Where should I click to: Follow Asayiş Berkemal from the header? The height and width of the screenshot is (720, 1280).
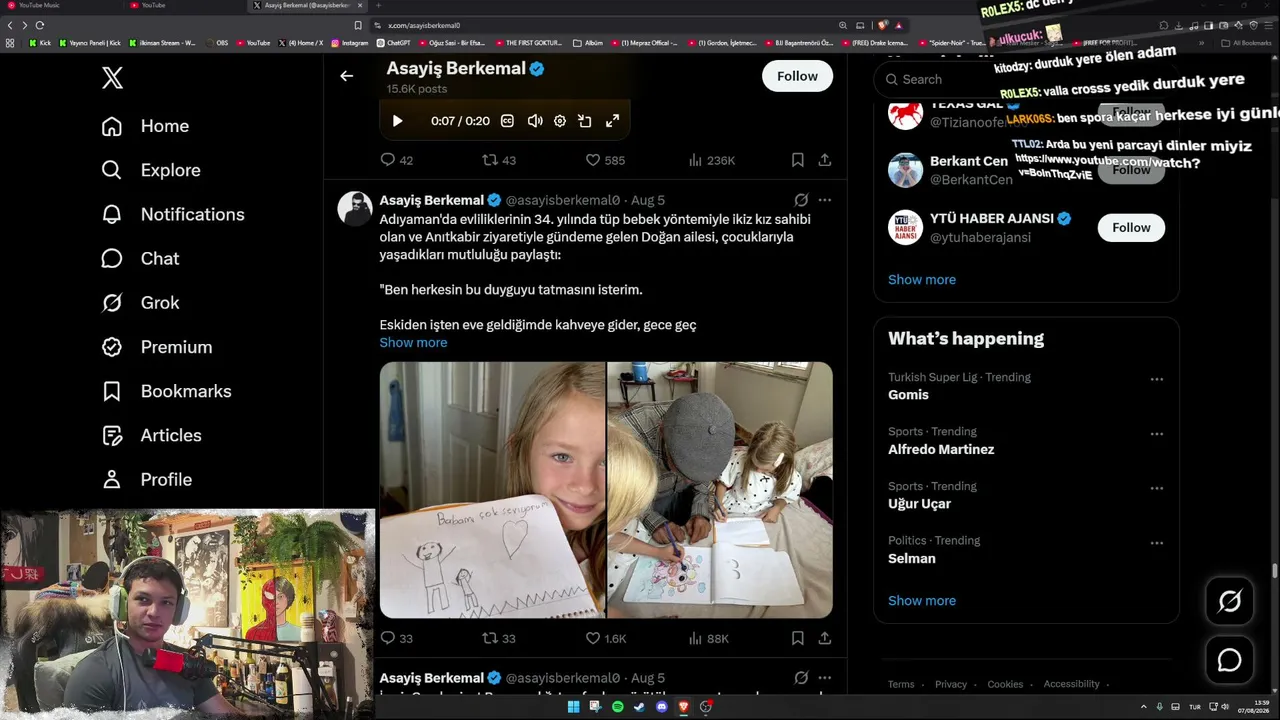point(797,76)
